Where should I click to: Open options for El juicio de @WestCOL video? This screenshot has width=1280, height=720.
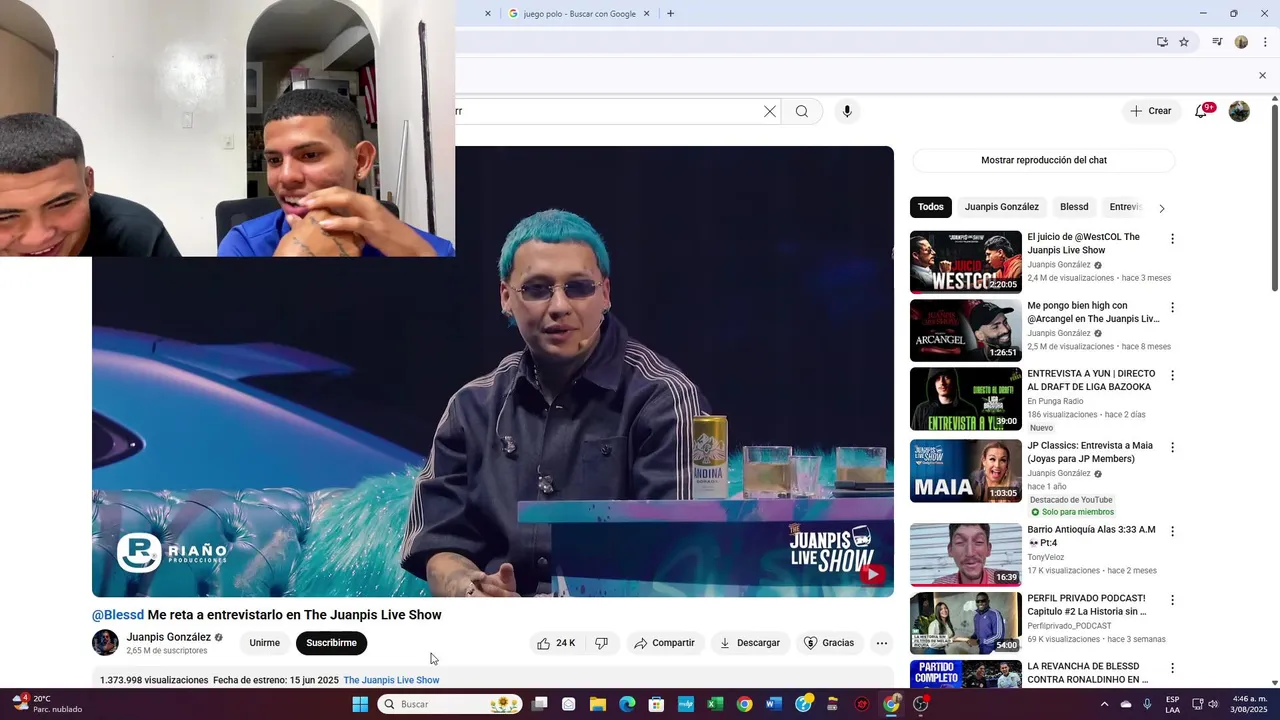pos(1172,239)
